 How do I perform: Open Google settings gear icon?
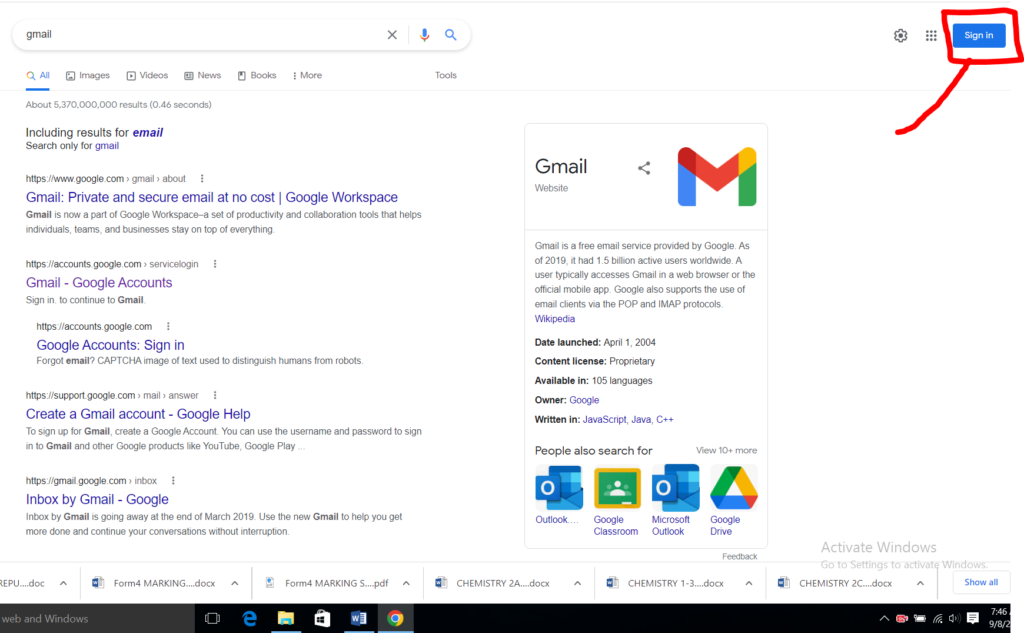[901, 35]
